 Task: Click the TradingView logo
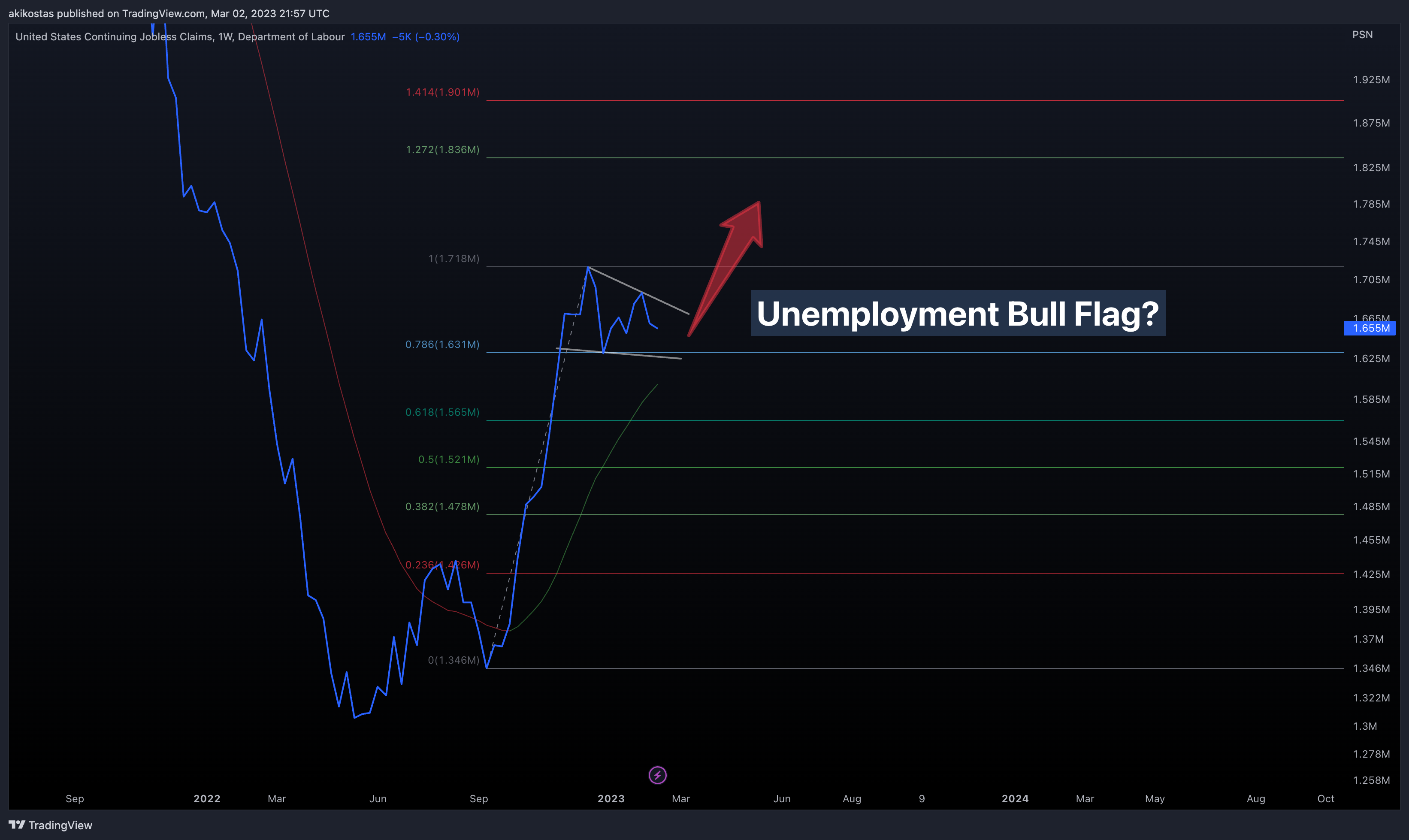pyautogui.click(x=50, y=825)
